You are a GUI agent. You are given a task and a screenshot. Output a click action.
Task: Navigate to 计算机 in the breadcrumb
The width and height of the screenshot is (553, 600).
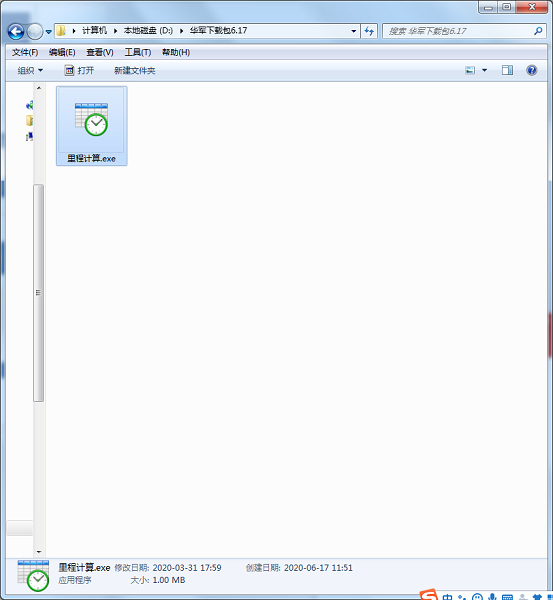(x=94, y=31)
